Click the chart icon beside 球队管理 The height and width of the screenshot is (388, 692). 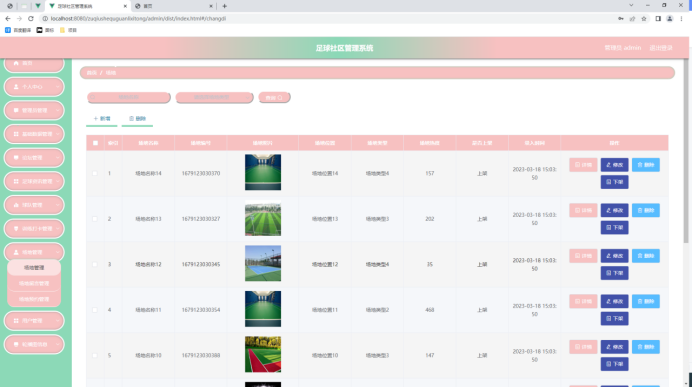point(16,205)
